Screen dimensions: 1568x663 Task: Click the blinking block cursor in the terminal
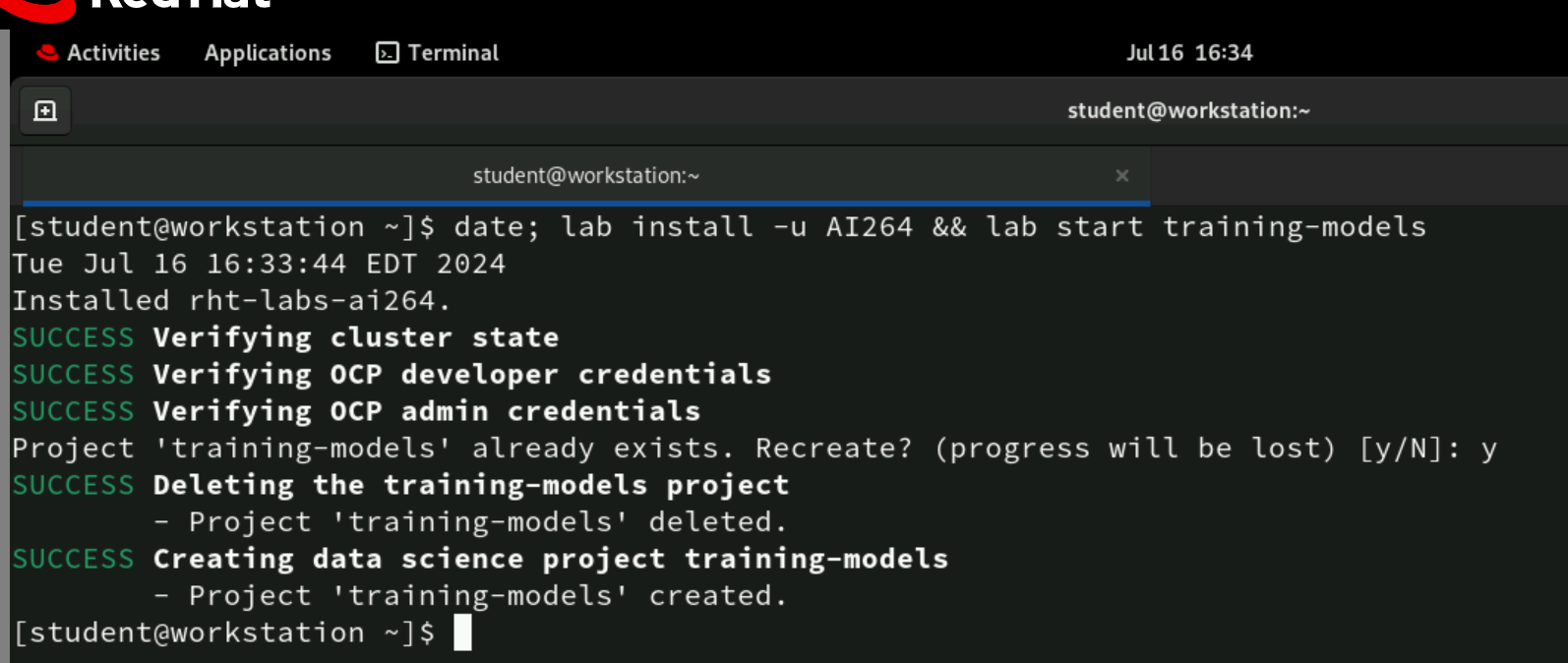462,632
